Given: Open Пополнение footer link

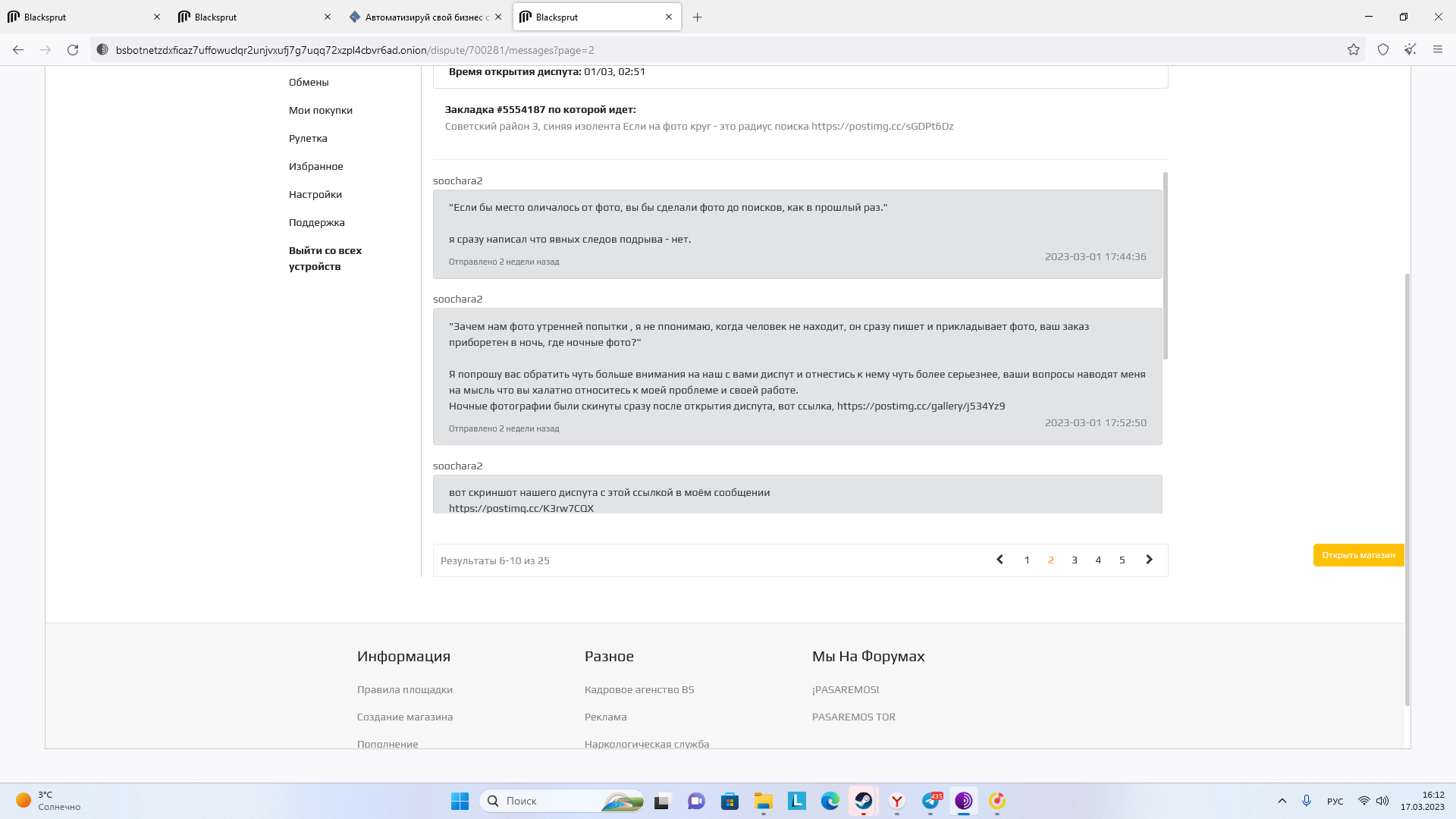Looking at the screenshot, I should point(388,744).
